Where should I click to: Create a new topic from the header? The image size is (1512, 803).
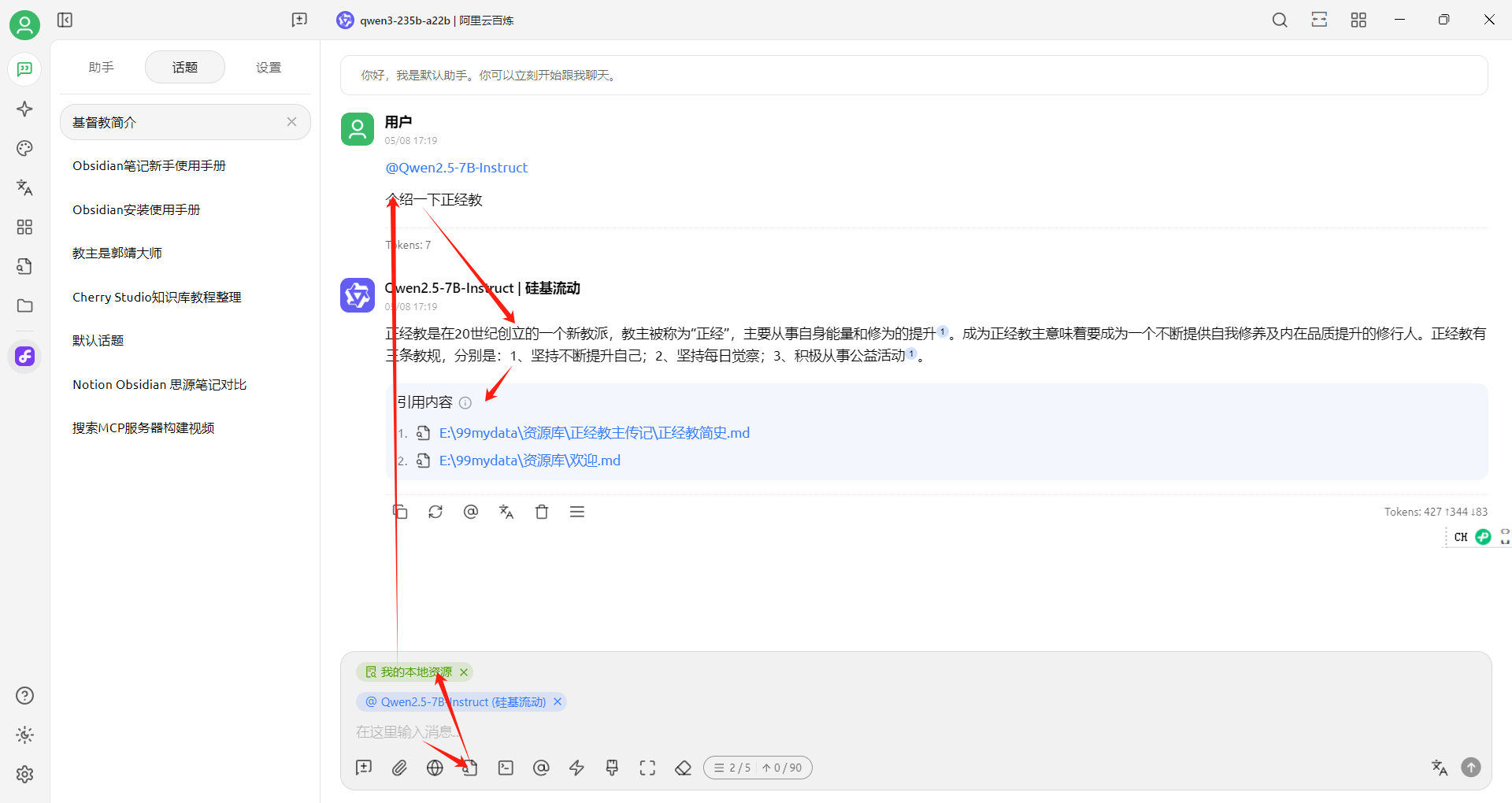coord(299,20)
